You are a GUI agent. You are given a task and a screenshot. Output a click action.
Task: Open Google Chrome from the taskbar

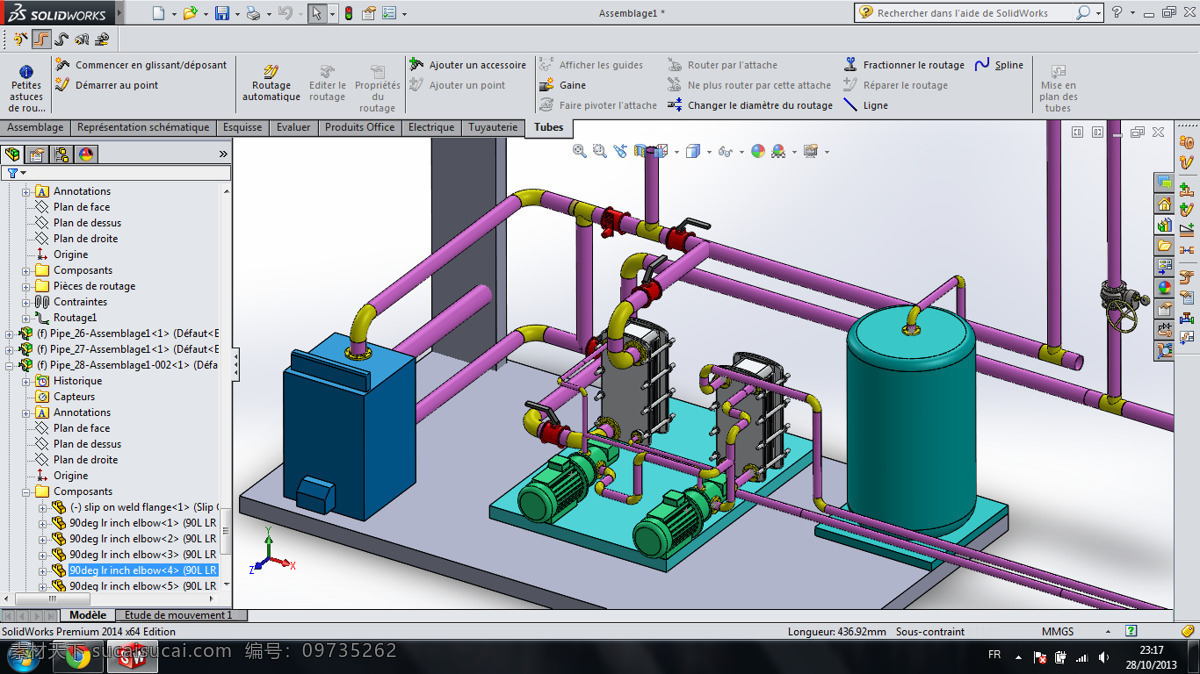coord(79,657)
